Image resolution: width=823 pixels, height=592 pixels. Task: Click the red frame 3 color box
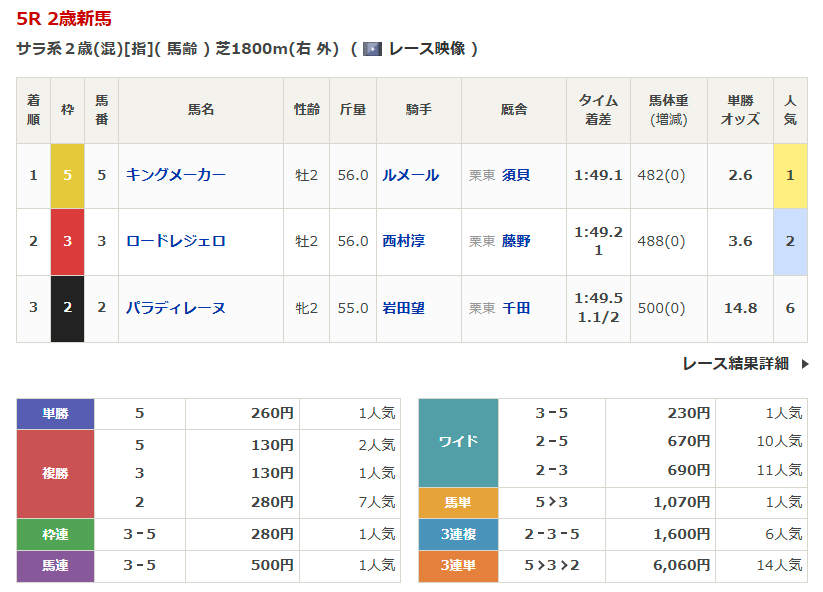(68, 241)
